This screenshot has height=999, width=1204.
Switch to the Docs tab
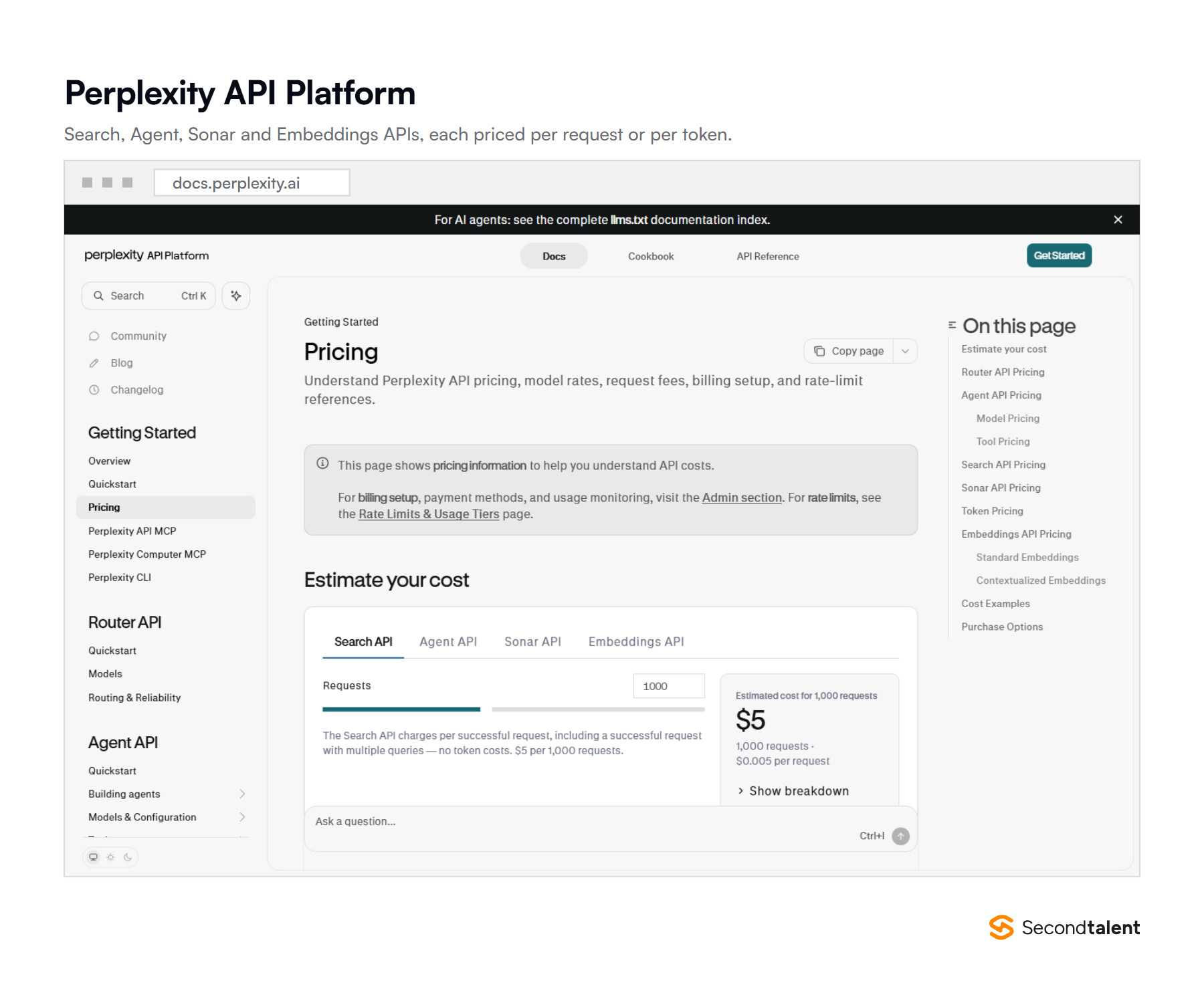pos(554,256)
